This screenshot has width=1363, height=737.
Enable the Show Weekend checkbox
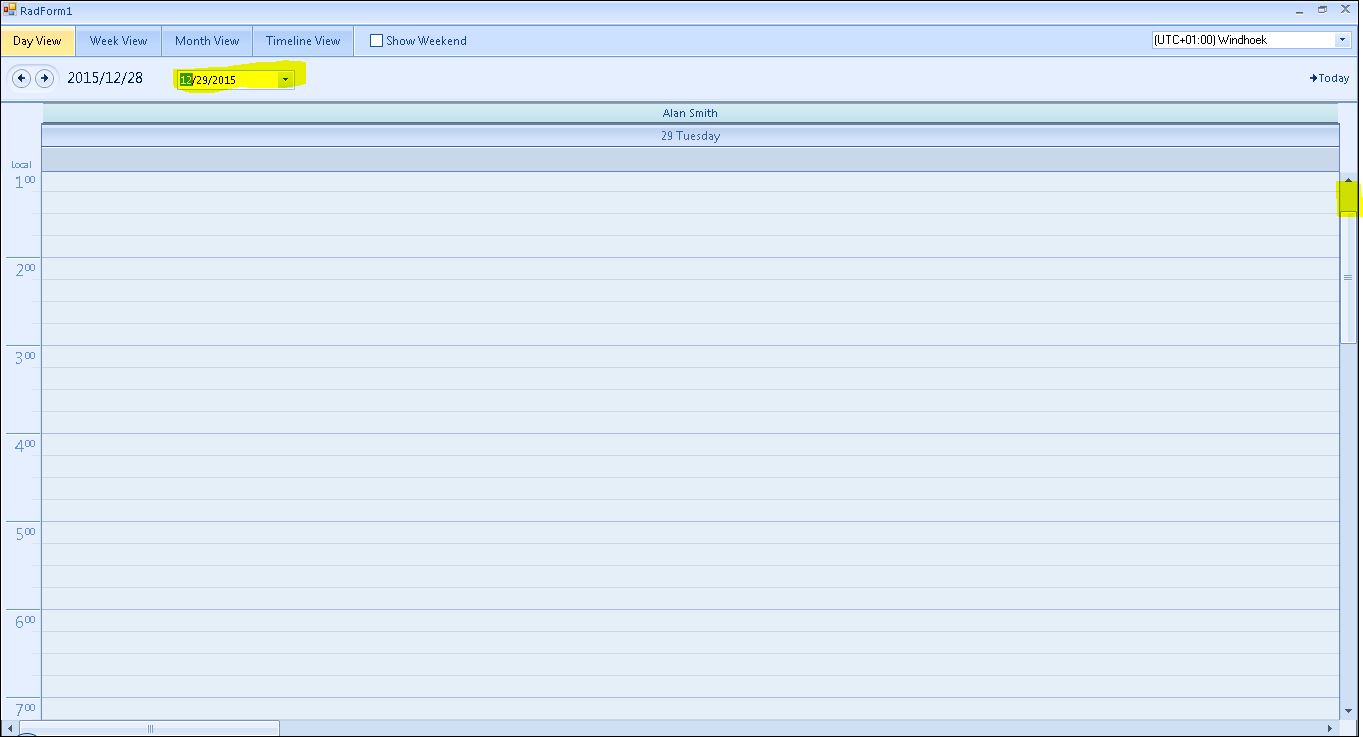(377, 41)
